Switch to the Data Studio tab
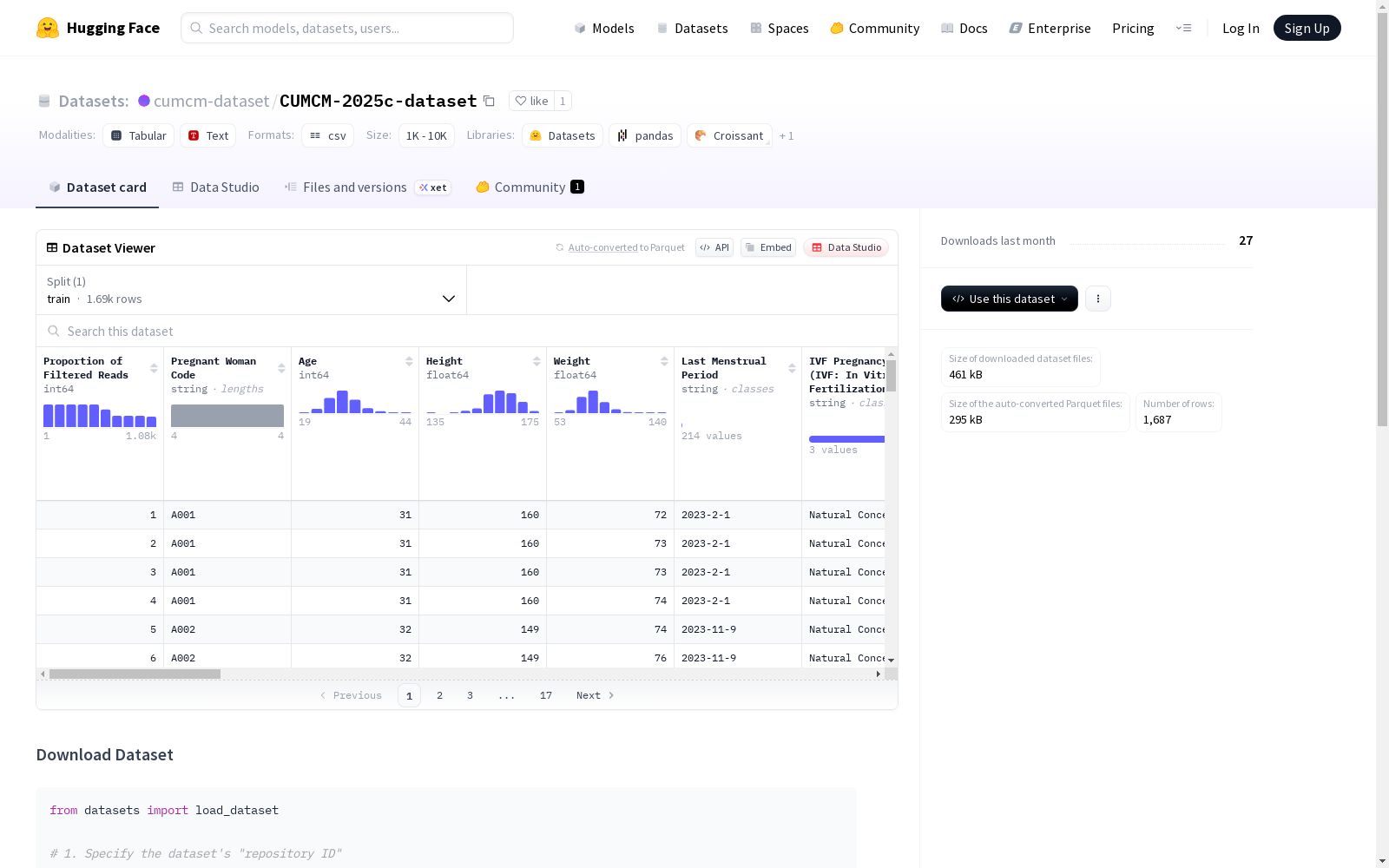The height and width of the screenshot is (868, 1389). pos(216,187)
